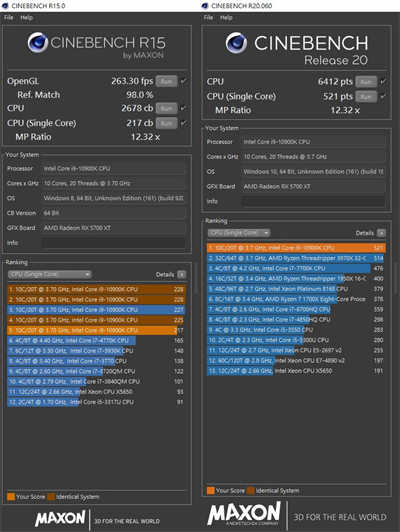This screenshot has width=400, height=532.
Task: Click brown Identical System legend swatch in R20
Action: click(x=251, y=491)
